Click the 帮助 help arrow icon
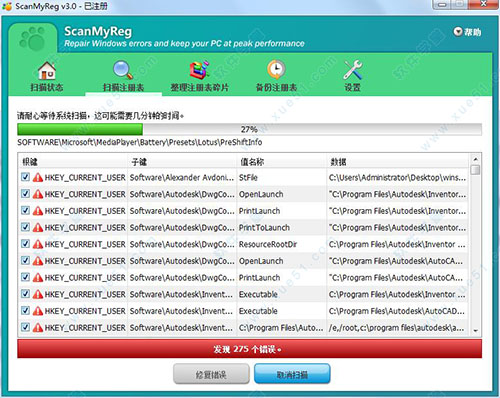 pyautogui.click(x=458, y=32)
